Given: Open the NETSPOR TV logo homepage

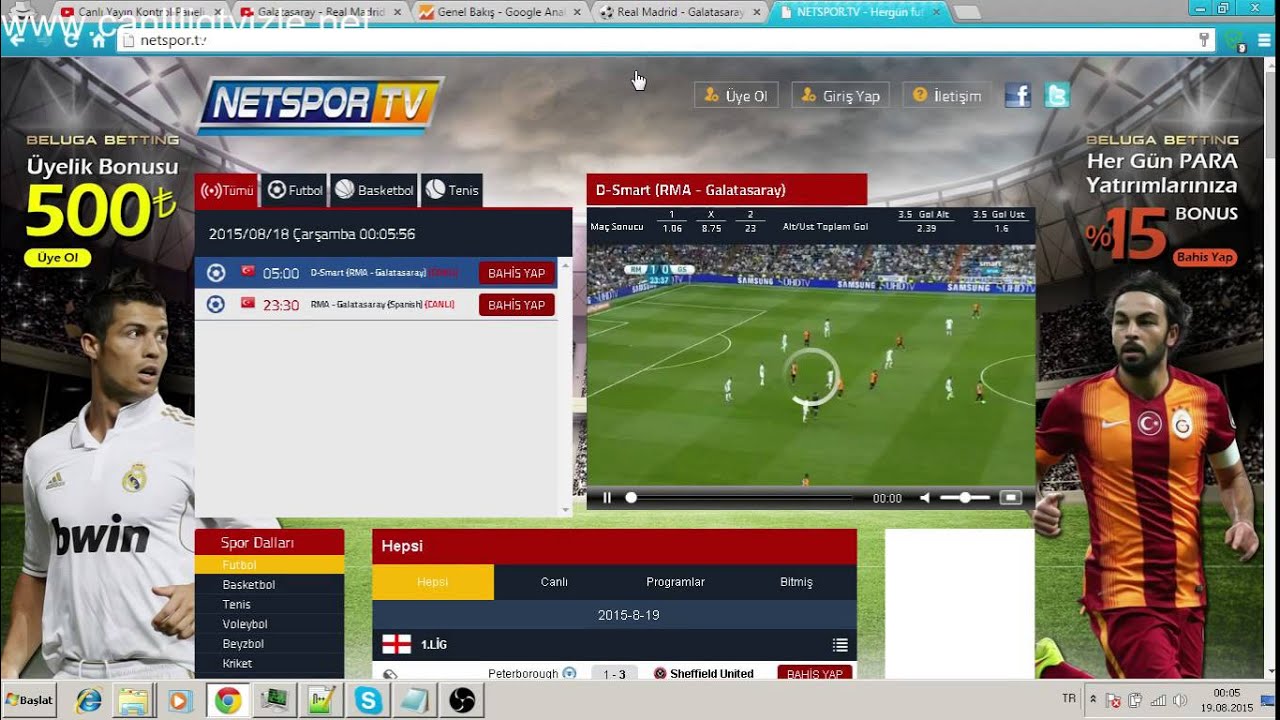Looking at the screenshot, I should point(320,104).
